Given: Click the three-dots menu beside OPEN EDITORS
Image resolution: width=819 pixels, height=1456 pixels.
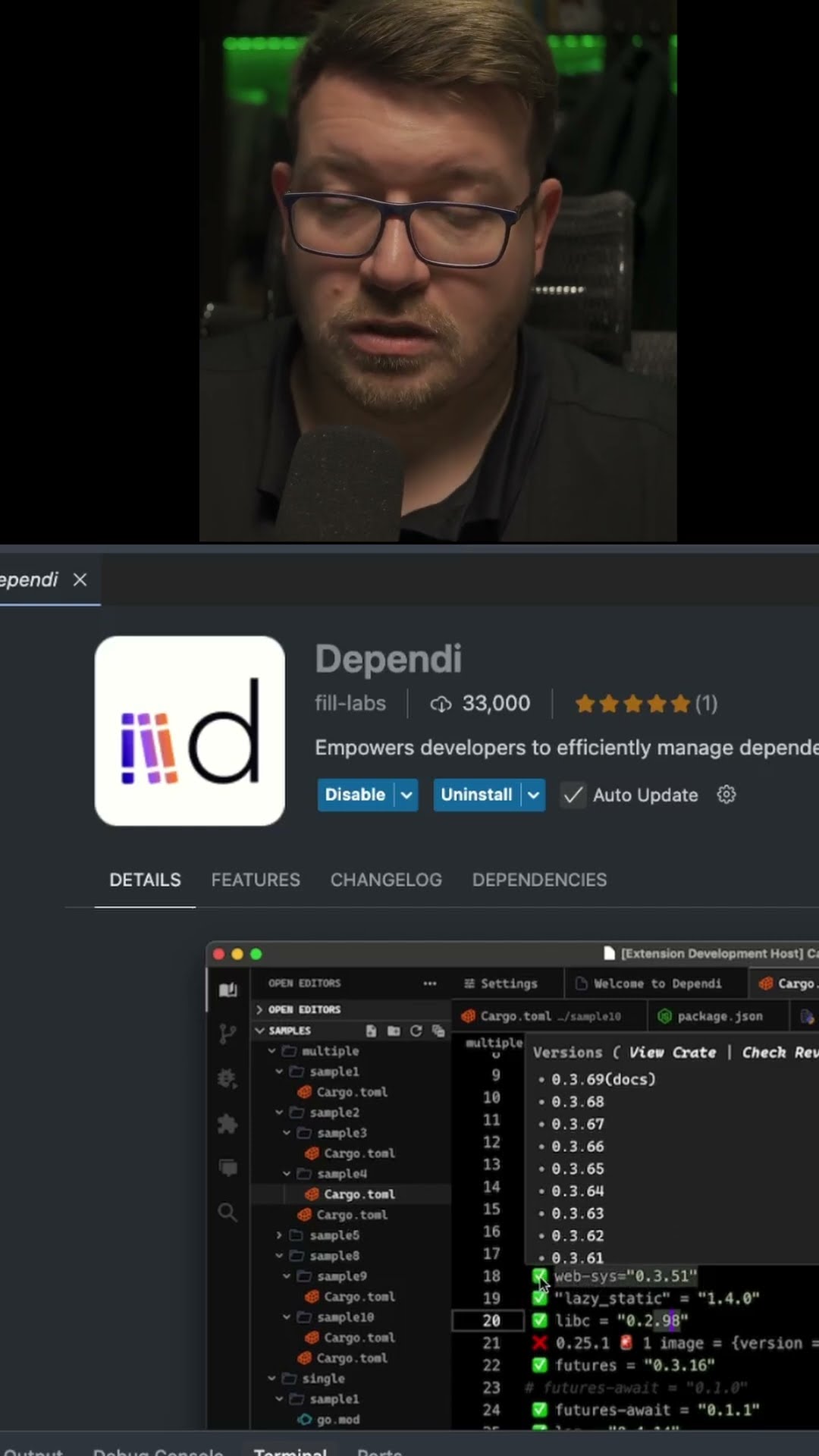Looking at the screenshot, I should pyautogui.click(x=430, y=984).
